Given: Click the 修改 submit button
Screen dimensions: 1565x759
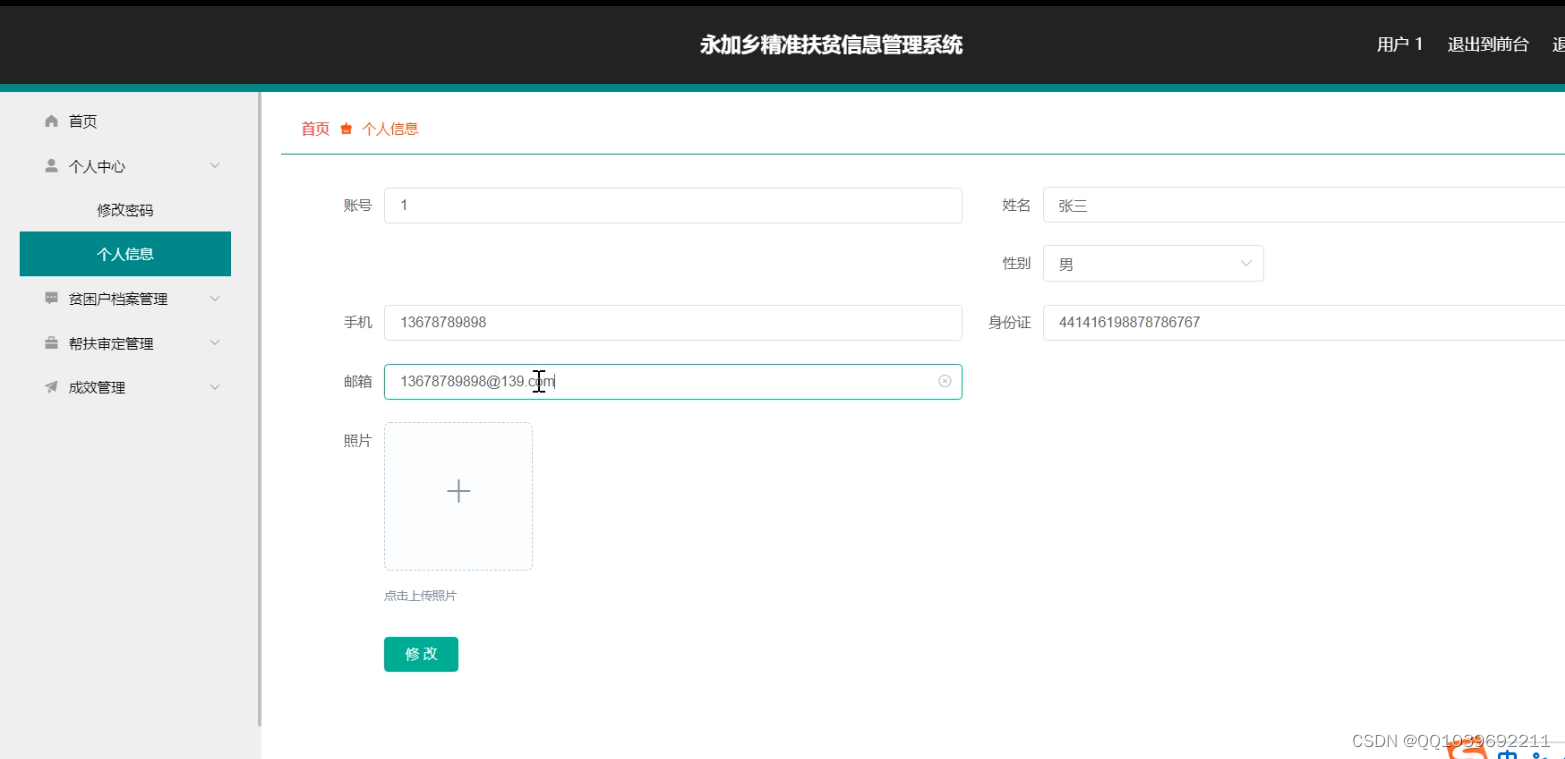Looking at the screenshot, I should 421,654.
